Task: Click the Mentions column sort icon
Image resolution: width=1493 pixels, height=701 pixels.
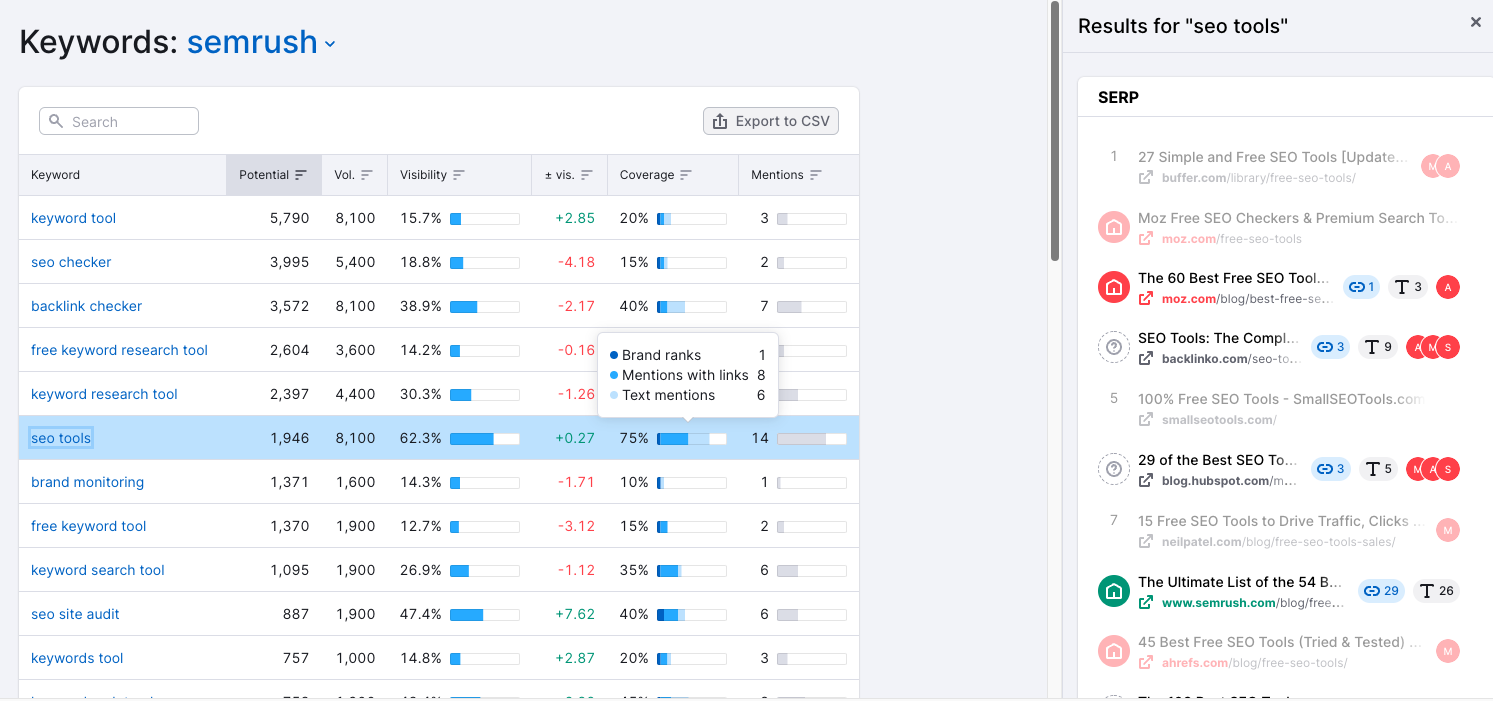Action: coord(816,175)
